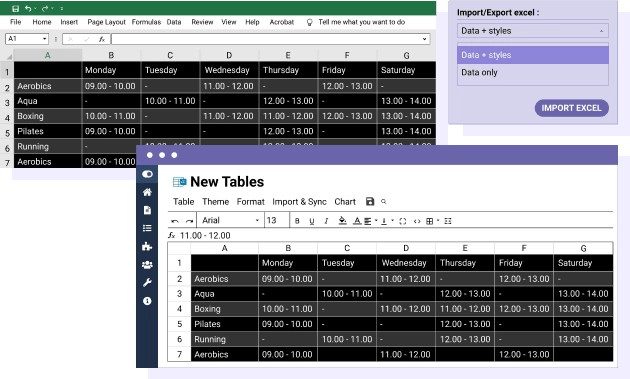
Task: Open the Excel File menu
Action: 16,22
